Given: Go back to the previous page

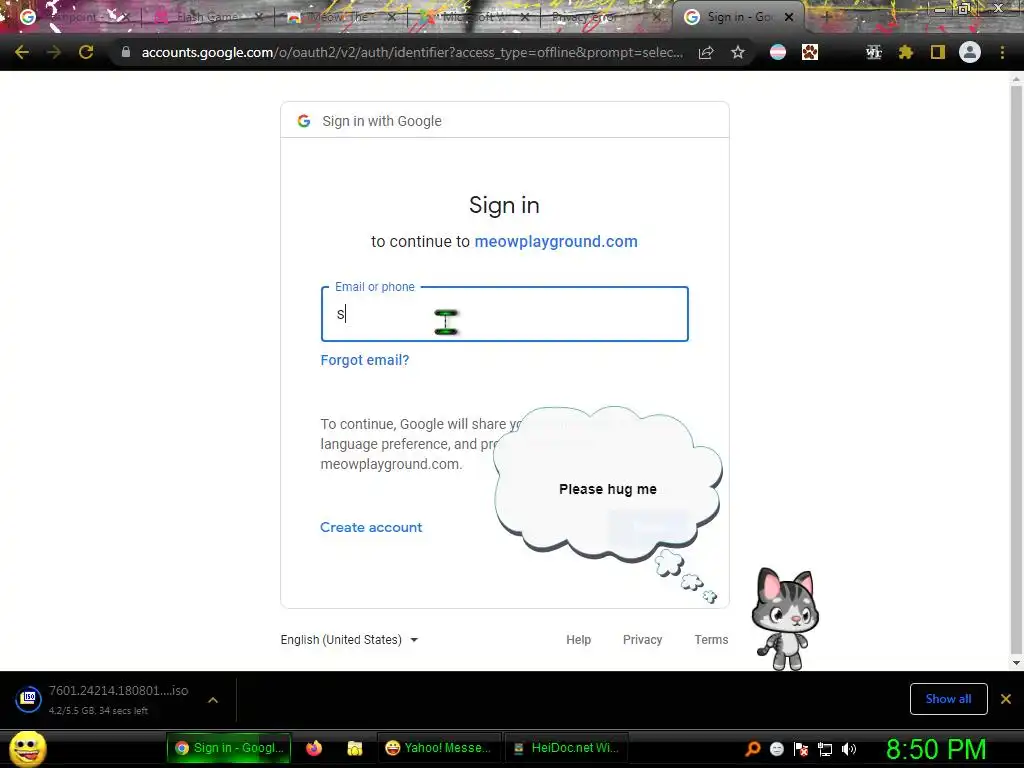Looking at the screenshot, I should [22, 52].
